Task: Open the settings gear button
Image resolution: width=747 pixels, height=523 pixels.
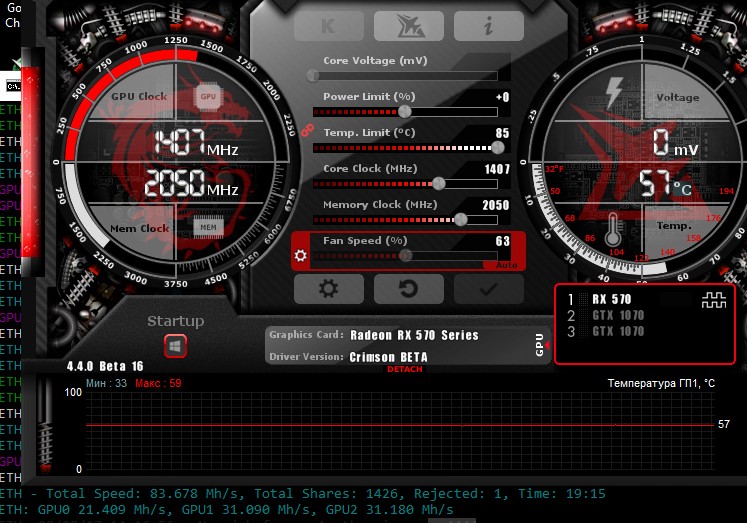Action: [x=329, y=289]
